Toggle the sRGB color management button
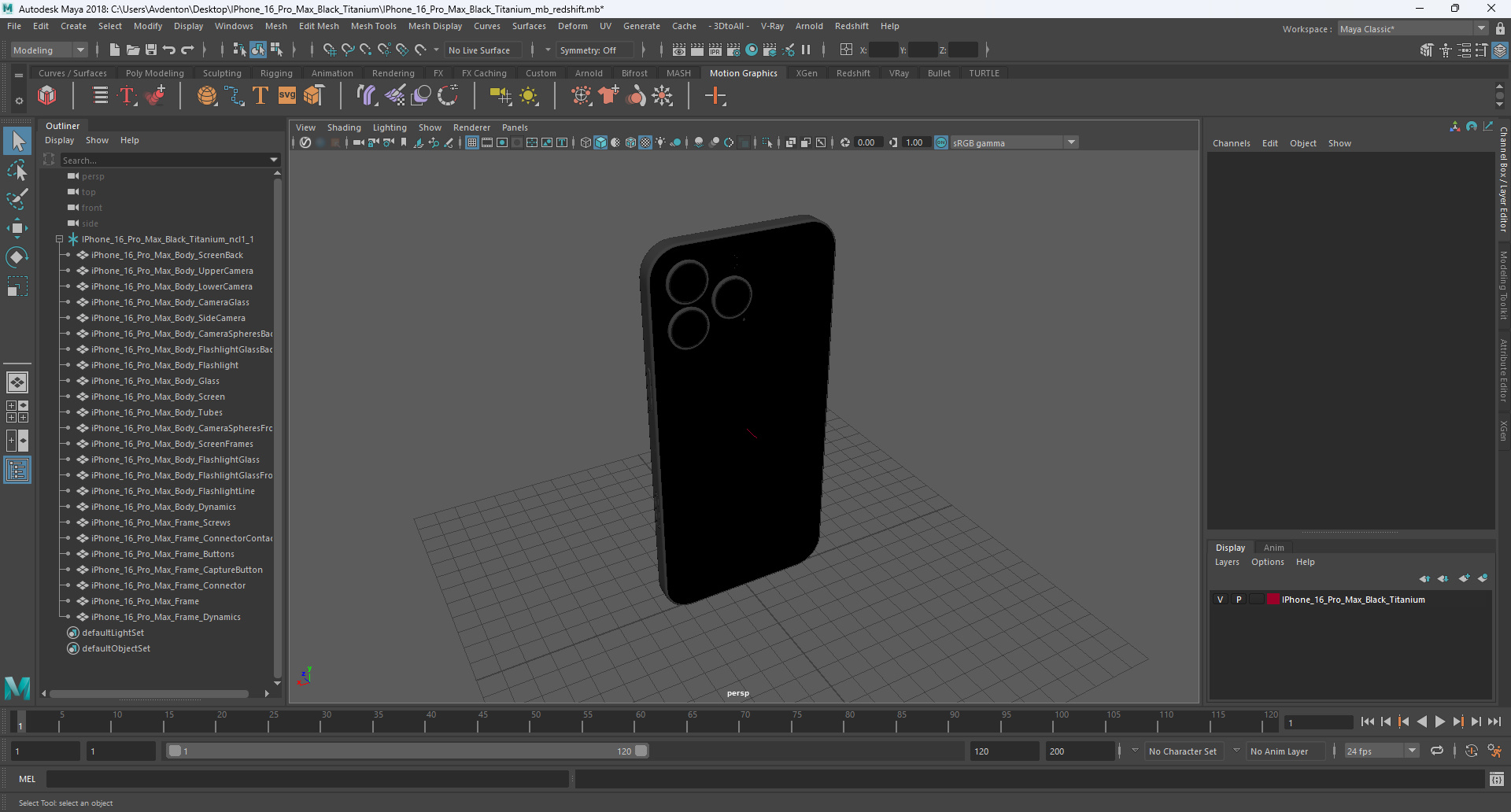1511x812 pixels. 941,142
